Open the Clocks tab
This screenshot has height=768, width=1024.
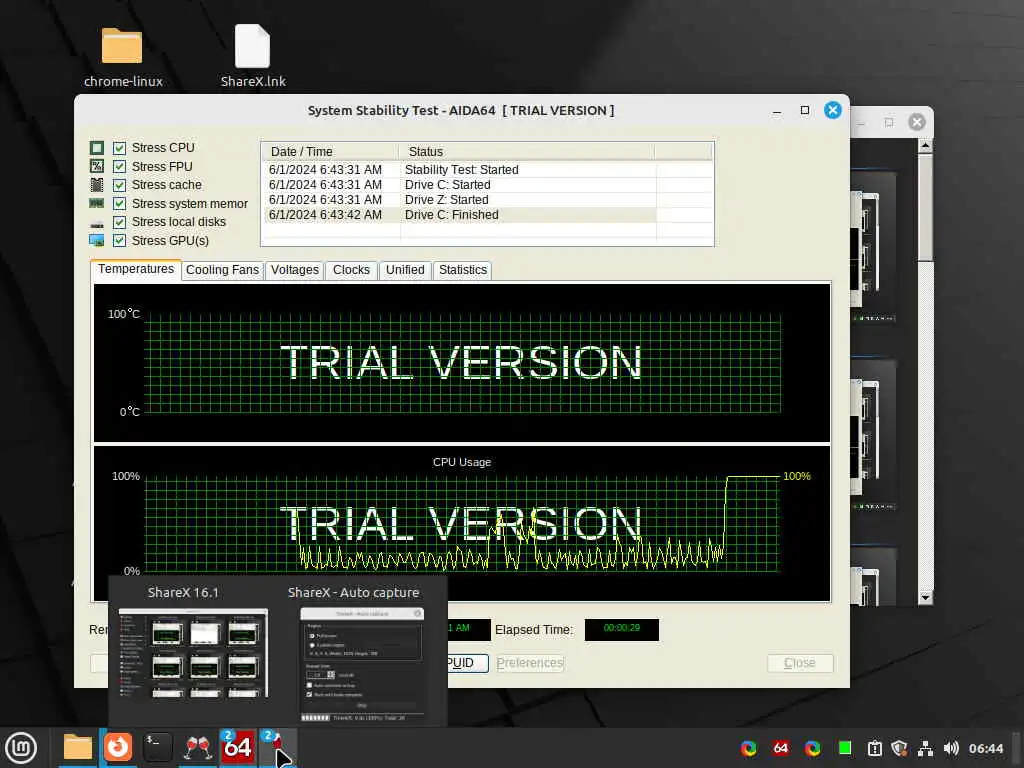(x=351, y=270)
